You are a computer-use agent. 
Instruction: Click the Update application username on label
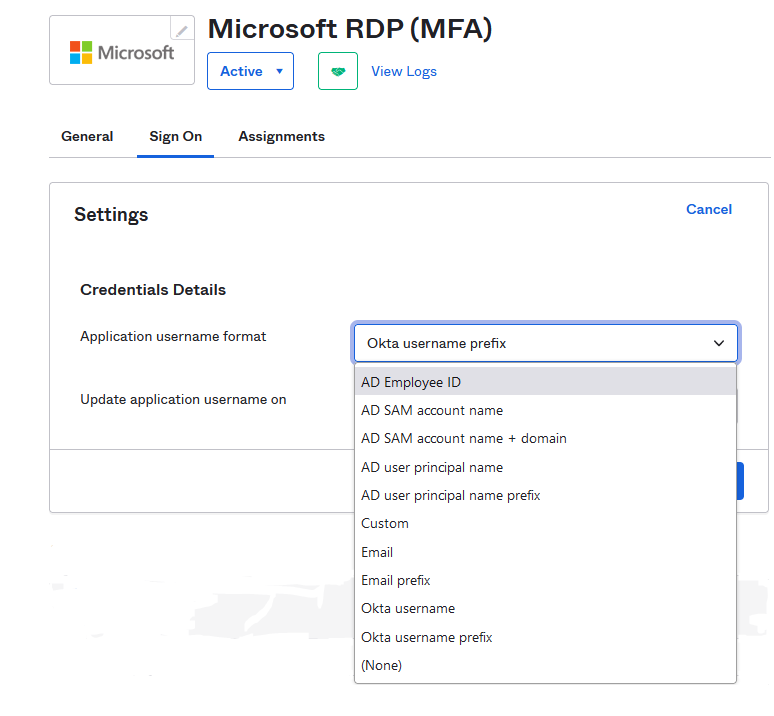(x=183, y=399)
